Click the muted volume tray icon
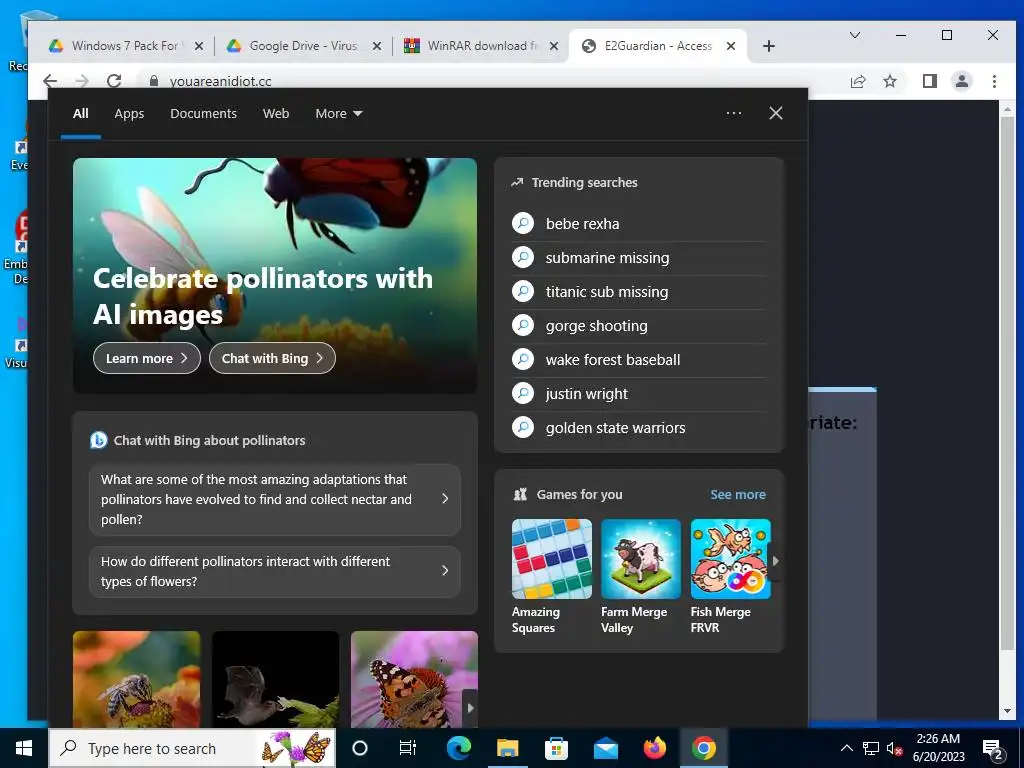The width and height of the screenshot is (1024, 768). click(x=895, y=748)
